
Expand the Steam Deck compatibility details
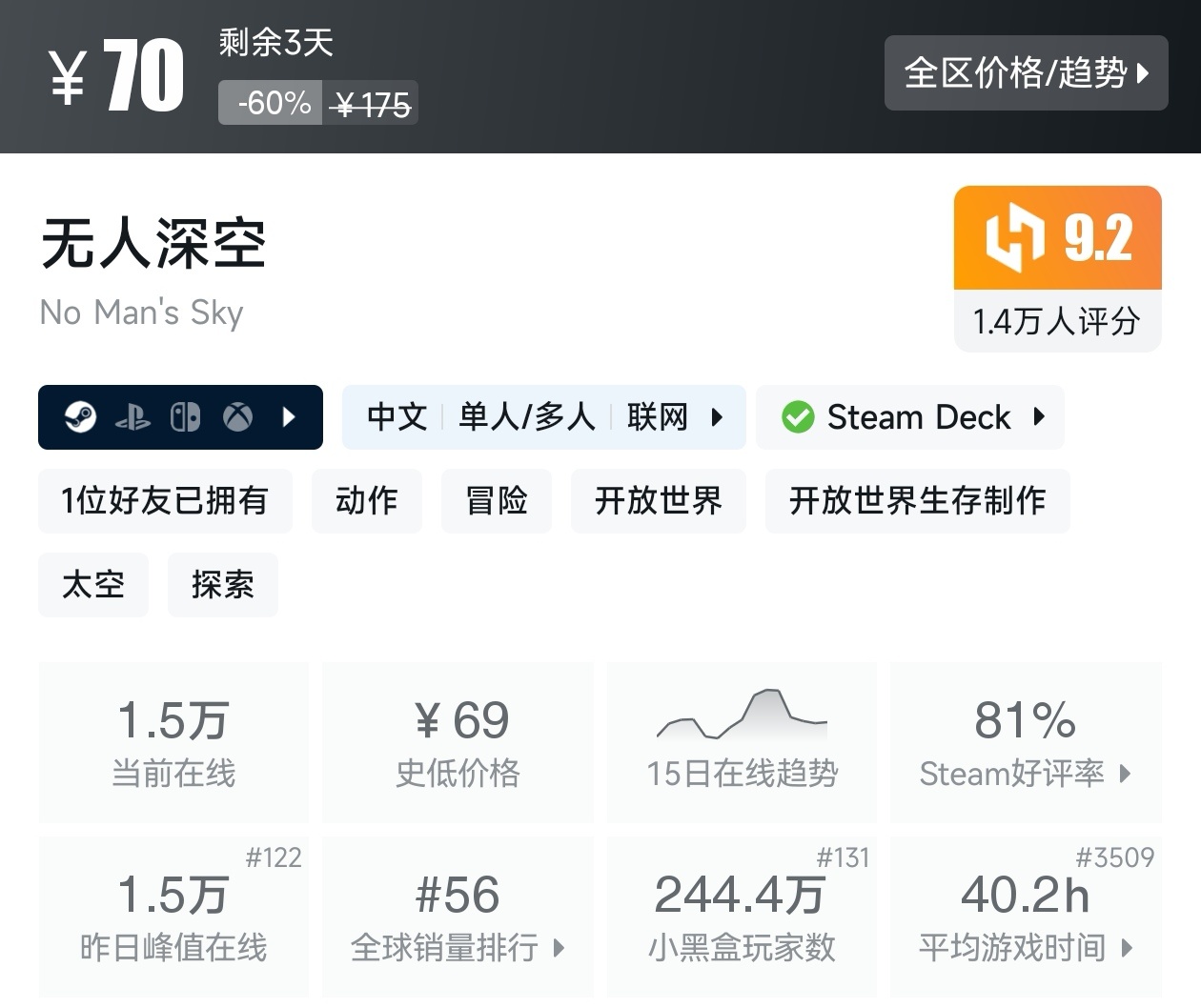1039,416
